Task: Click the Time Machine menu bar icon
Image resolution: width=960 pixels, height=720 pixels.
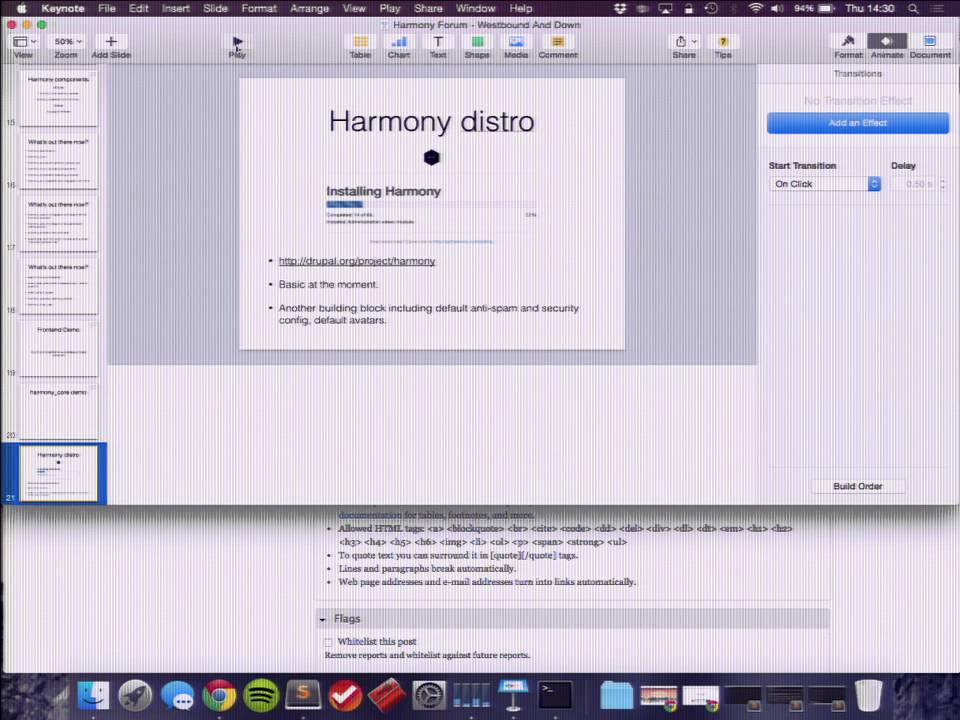Action: [x=711, y=9]
